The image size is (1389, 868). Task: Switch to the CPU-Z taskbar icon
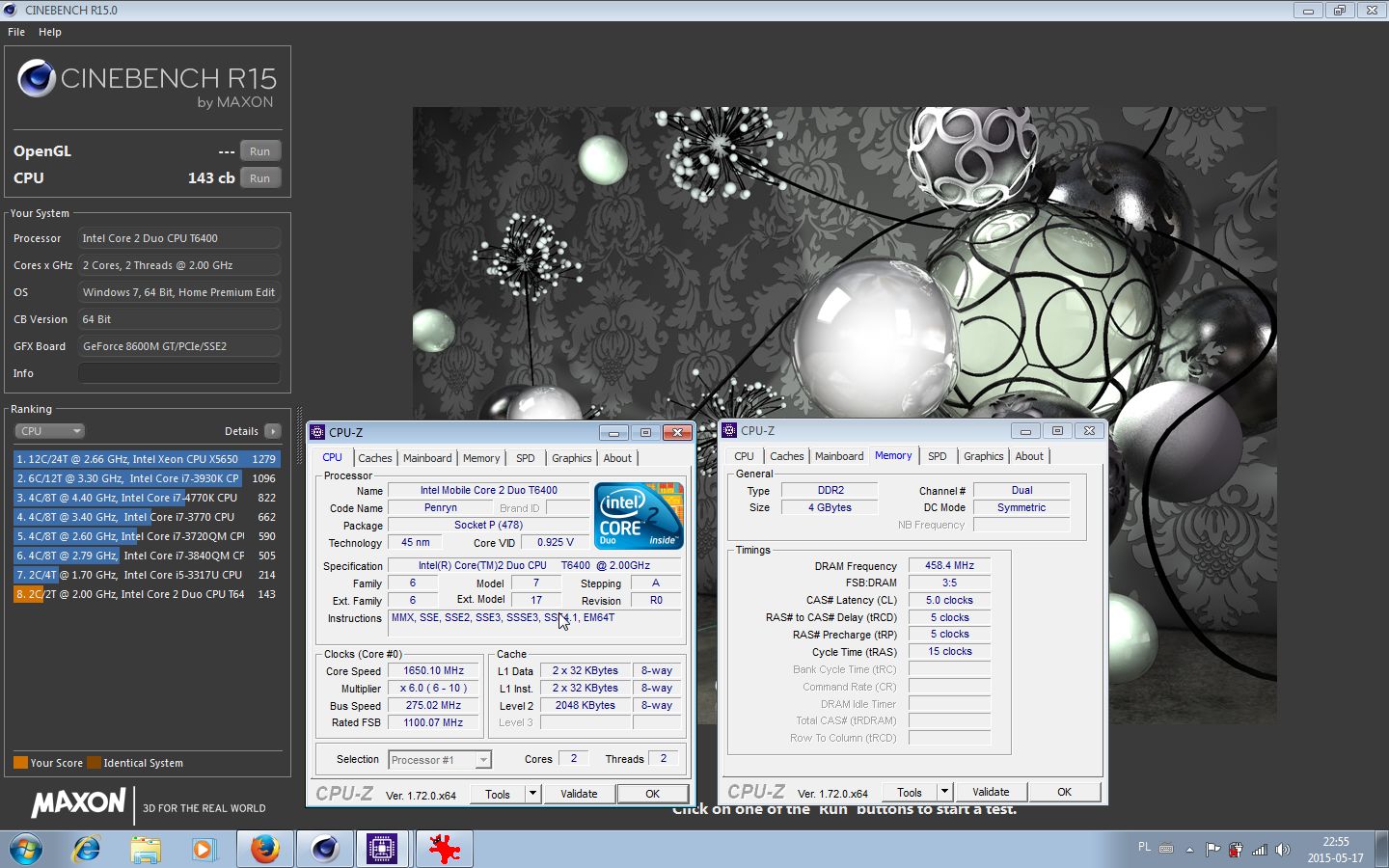[x=383, y=850]
